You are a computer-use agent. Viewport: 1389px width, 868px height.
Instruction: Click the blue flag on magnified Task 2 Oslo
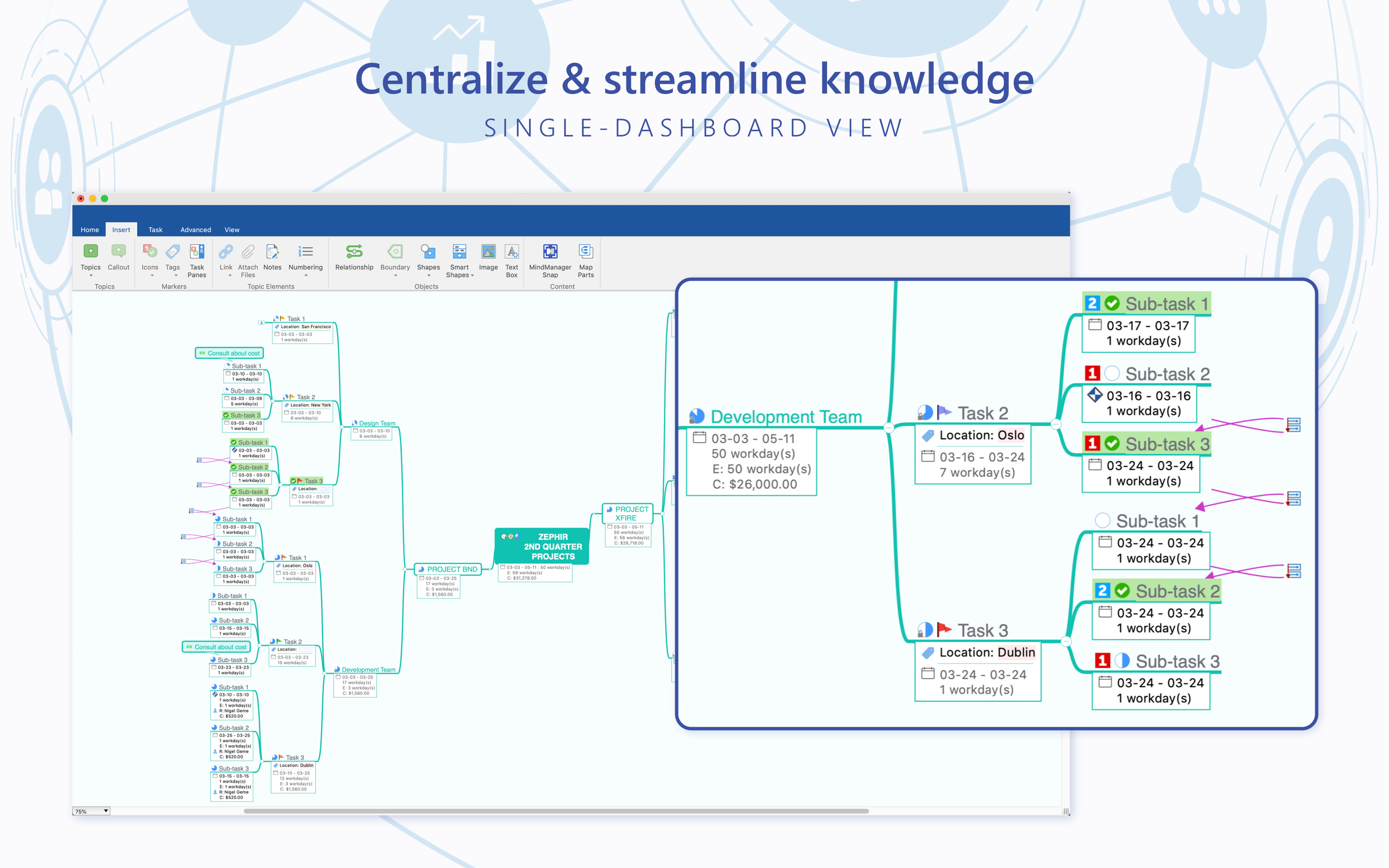tap(944, 413)
